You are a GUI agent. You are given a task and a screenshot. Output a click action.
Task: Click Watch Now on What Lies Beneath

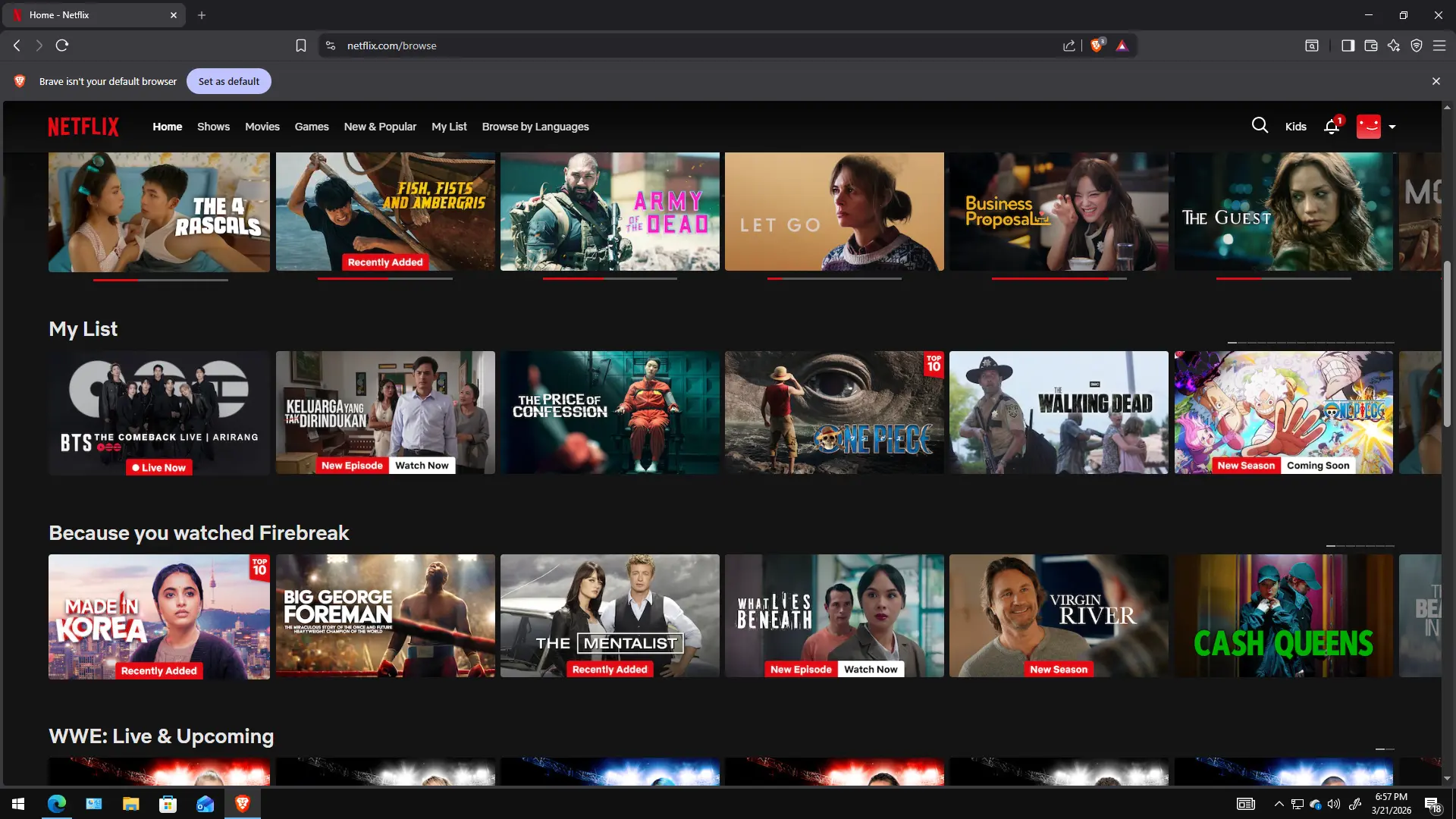(871, 670)
